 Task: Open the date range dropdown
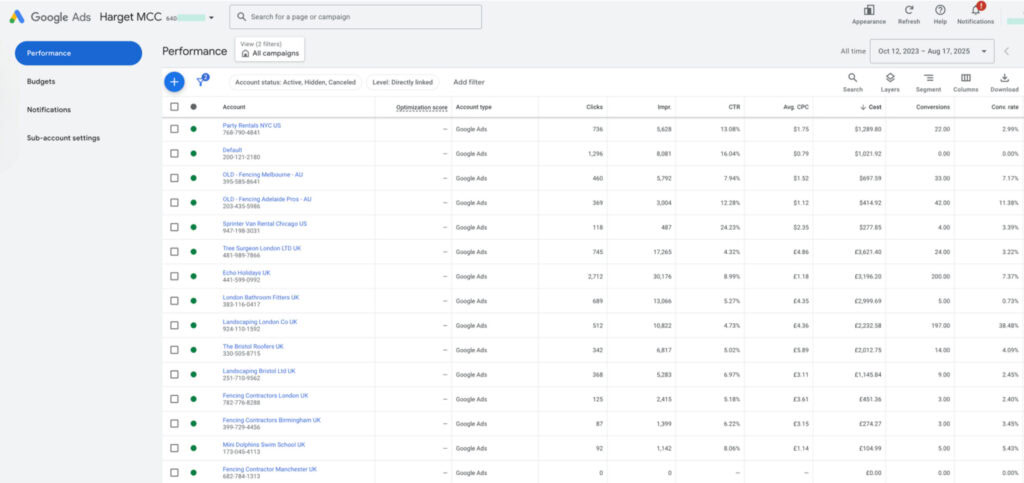(932, 51)
